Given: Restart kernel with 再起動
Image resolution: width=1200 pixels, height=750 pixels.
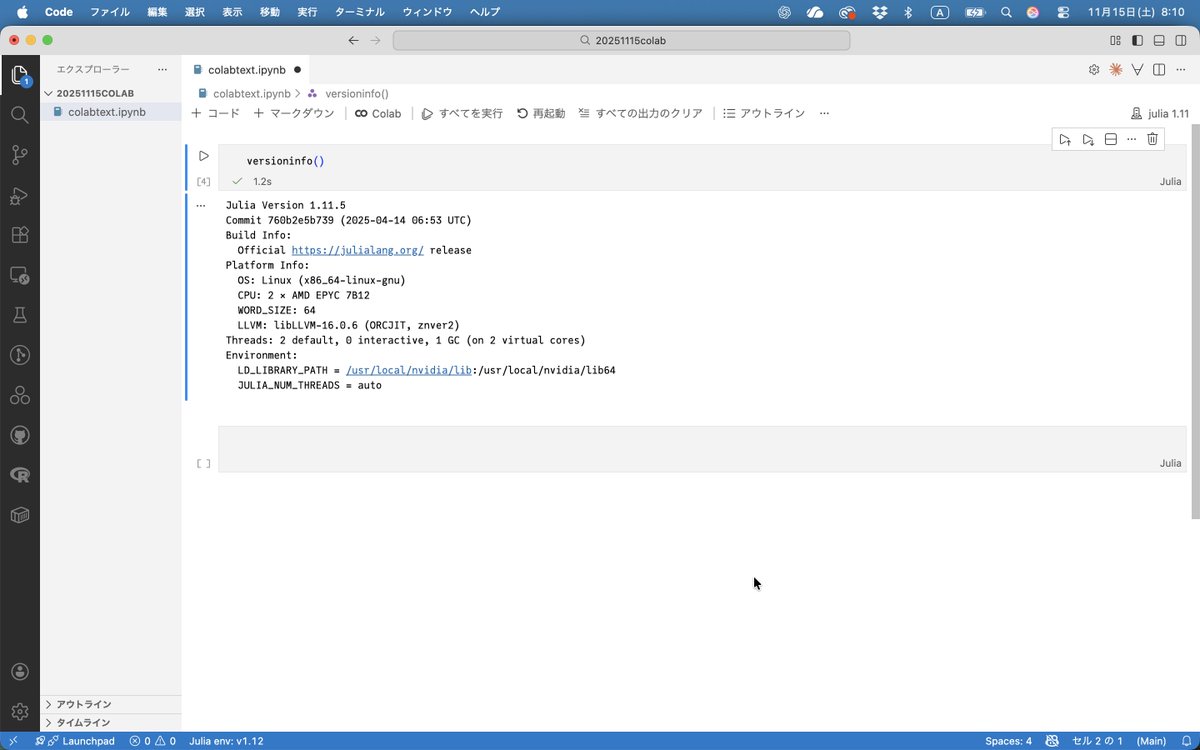Looking at the screenshot, I should 541,113.
